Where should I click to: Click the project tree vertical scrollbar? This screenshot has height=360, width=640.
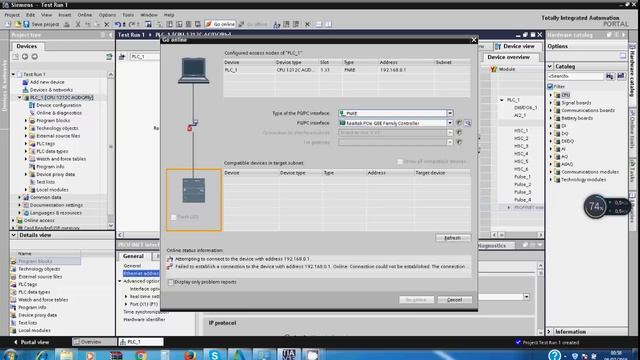point(111,149)
